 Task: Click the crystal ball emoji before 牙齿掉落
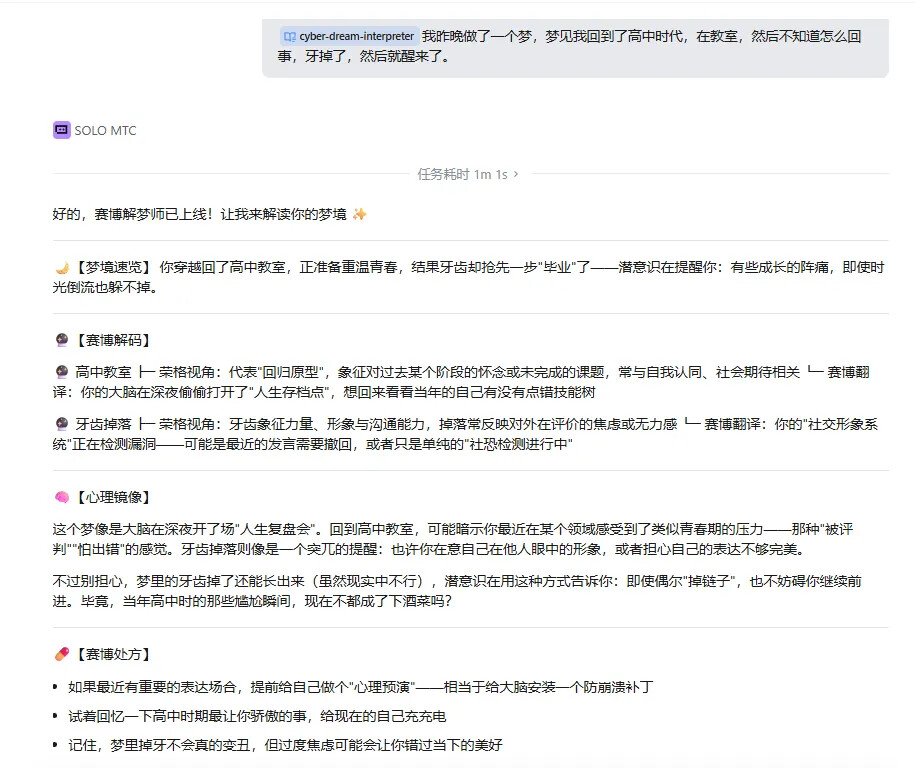tap(62, 424)
